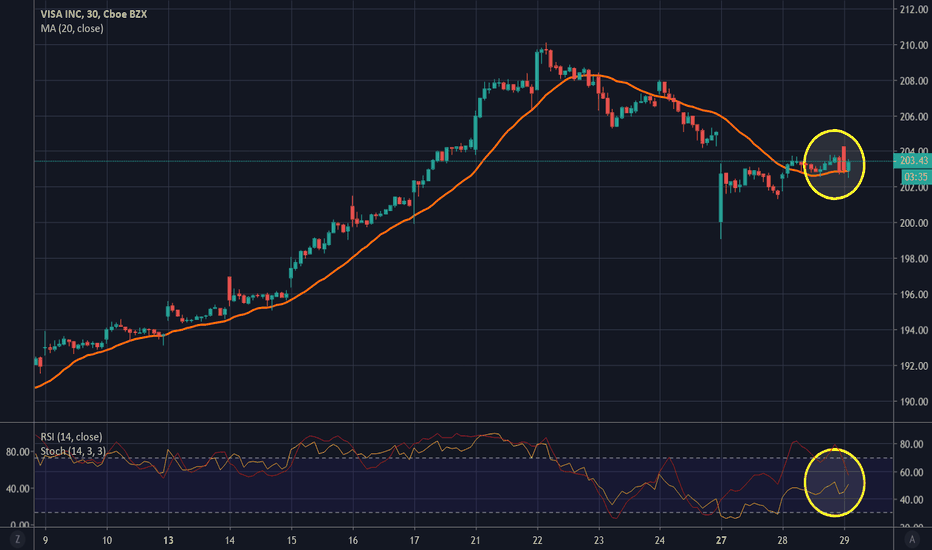Click date 29 on time axis
Viewport: 932px width, 550px height.
pos(844,540)
